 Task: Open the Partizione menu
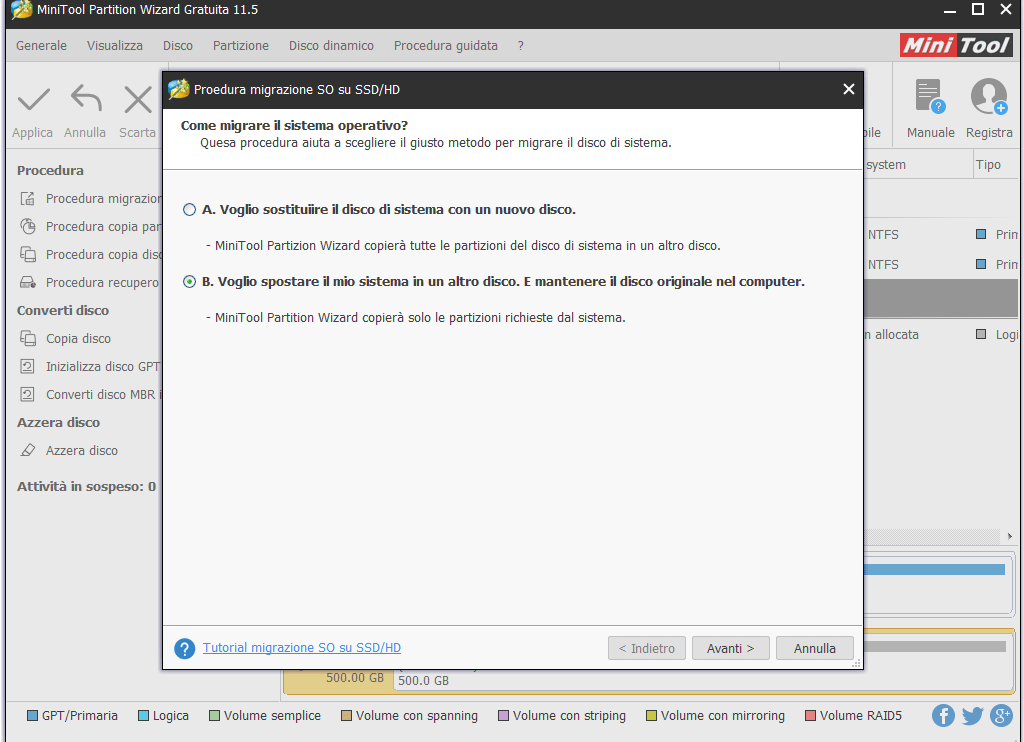pyautogui.click(x=241, y=46)
